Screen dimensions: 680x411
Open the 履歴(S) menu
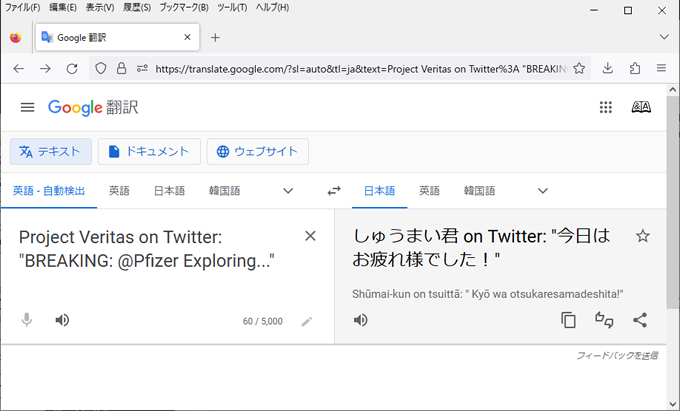pyautogui.click(x=137, y=7)
